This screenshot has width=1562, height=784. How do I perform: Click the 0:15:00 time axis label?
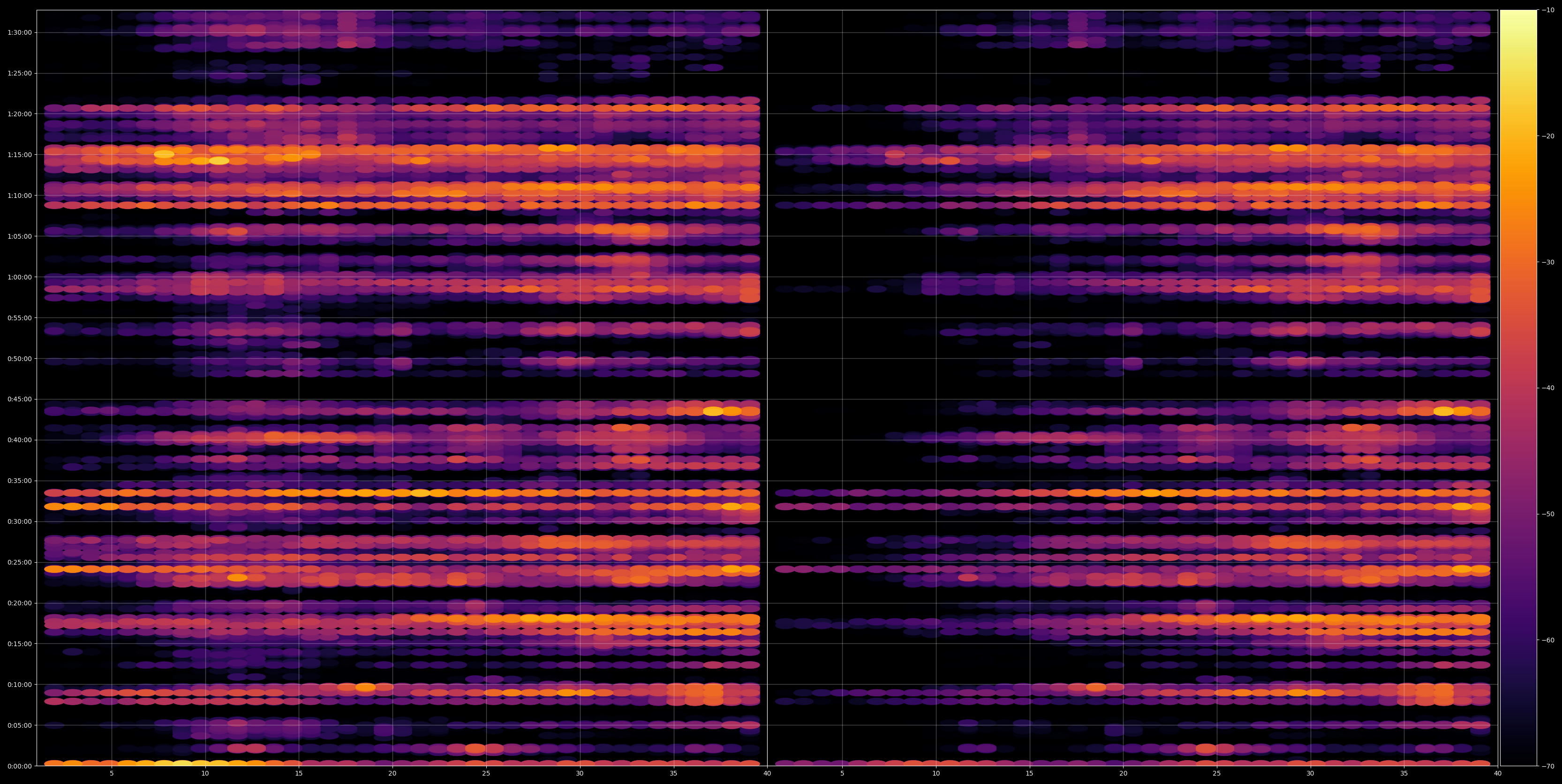click(19, 644)
